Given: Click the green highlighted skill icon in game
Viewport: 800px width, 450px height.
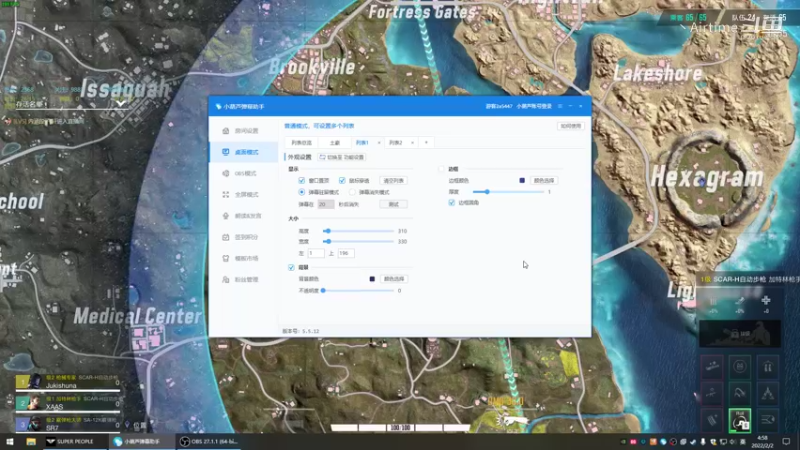Looking at the screenshot, I should 739,420.
